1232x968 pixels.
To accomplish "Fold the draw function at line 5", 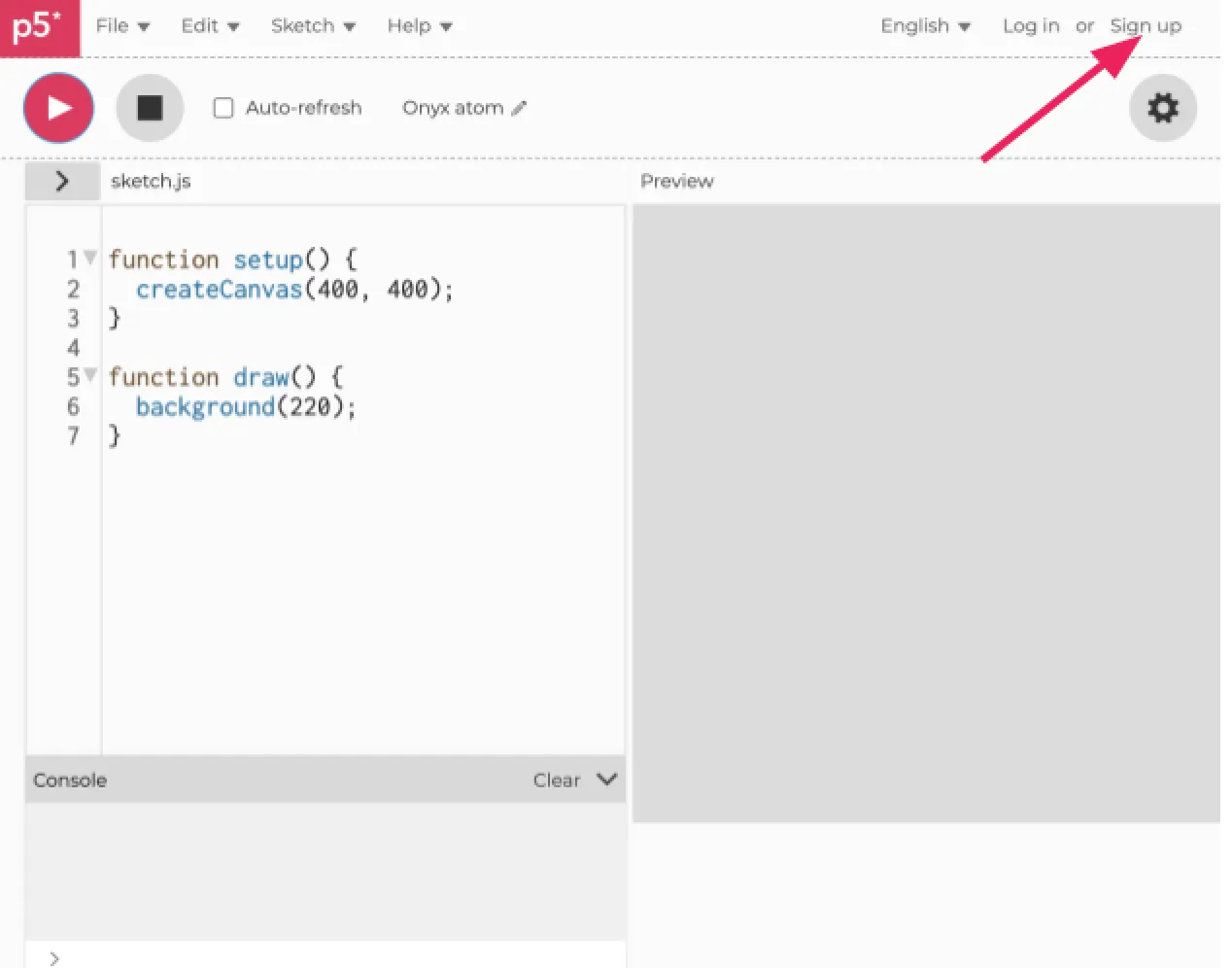I will (90, 374).
